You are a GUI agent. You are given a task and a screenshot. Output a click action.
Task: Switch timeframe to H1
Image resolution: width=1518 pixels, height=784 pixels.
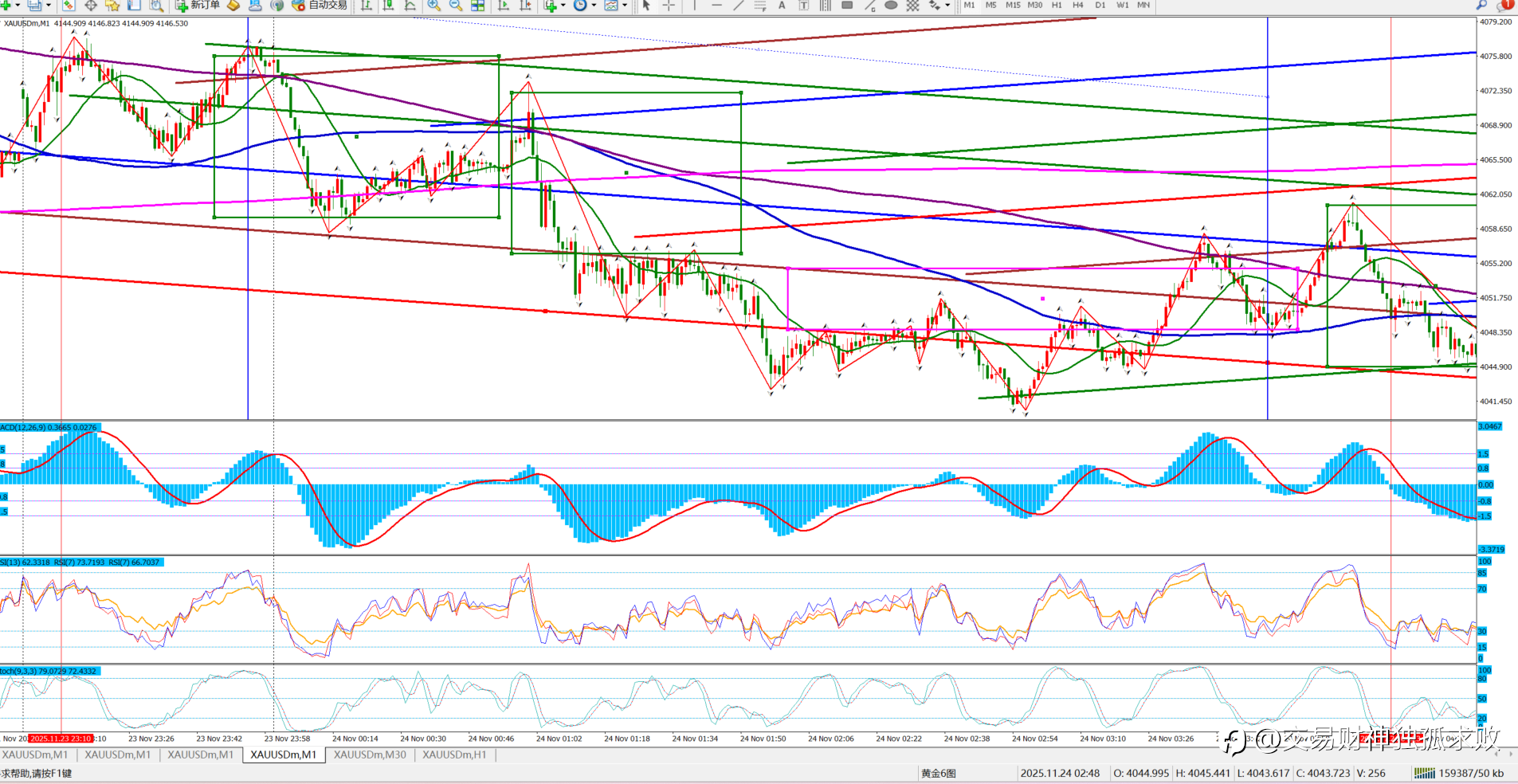click(x=1057, y=5)
